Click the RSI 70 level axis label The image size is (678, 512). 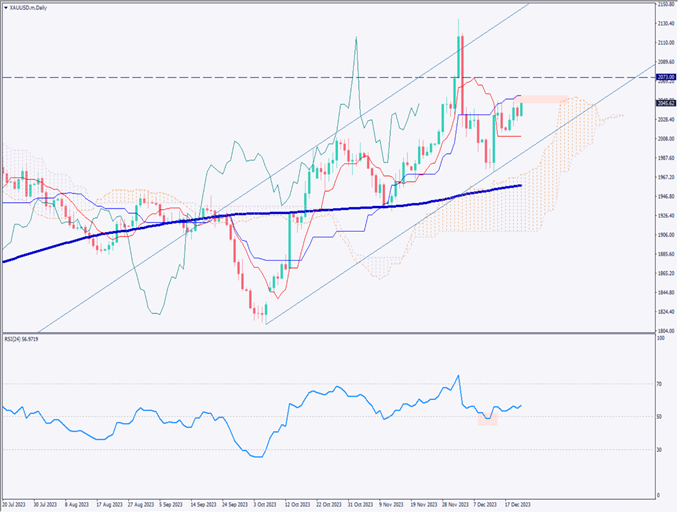659,384
